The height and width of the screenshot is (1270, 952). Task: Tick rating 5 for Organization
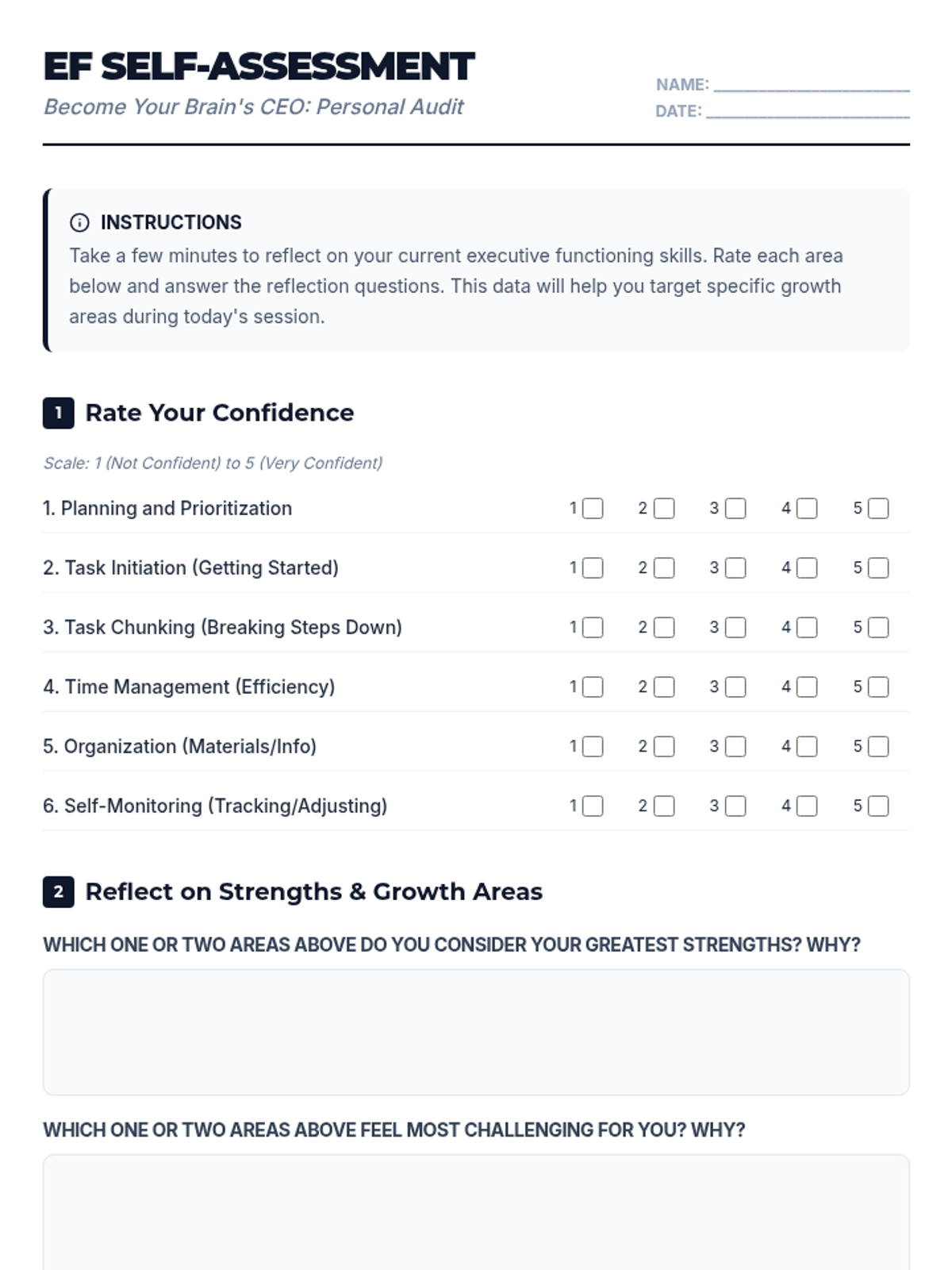[x=878, y=746]
